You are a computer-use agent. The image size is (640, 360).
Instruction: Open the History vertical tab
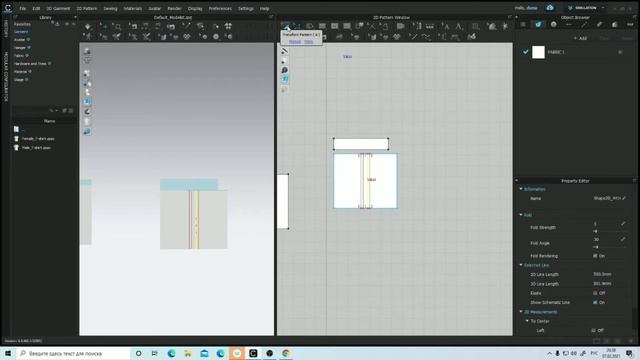[6, 29]
